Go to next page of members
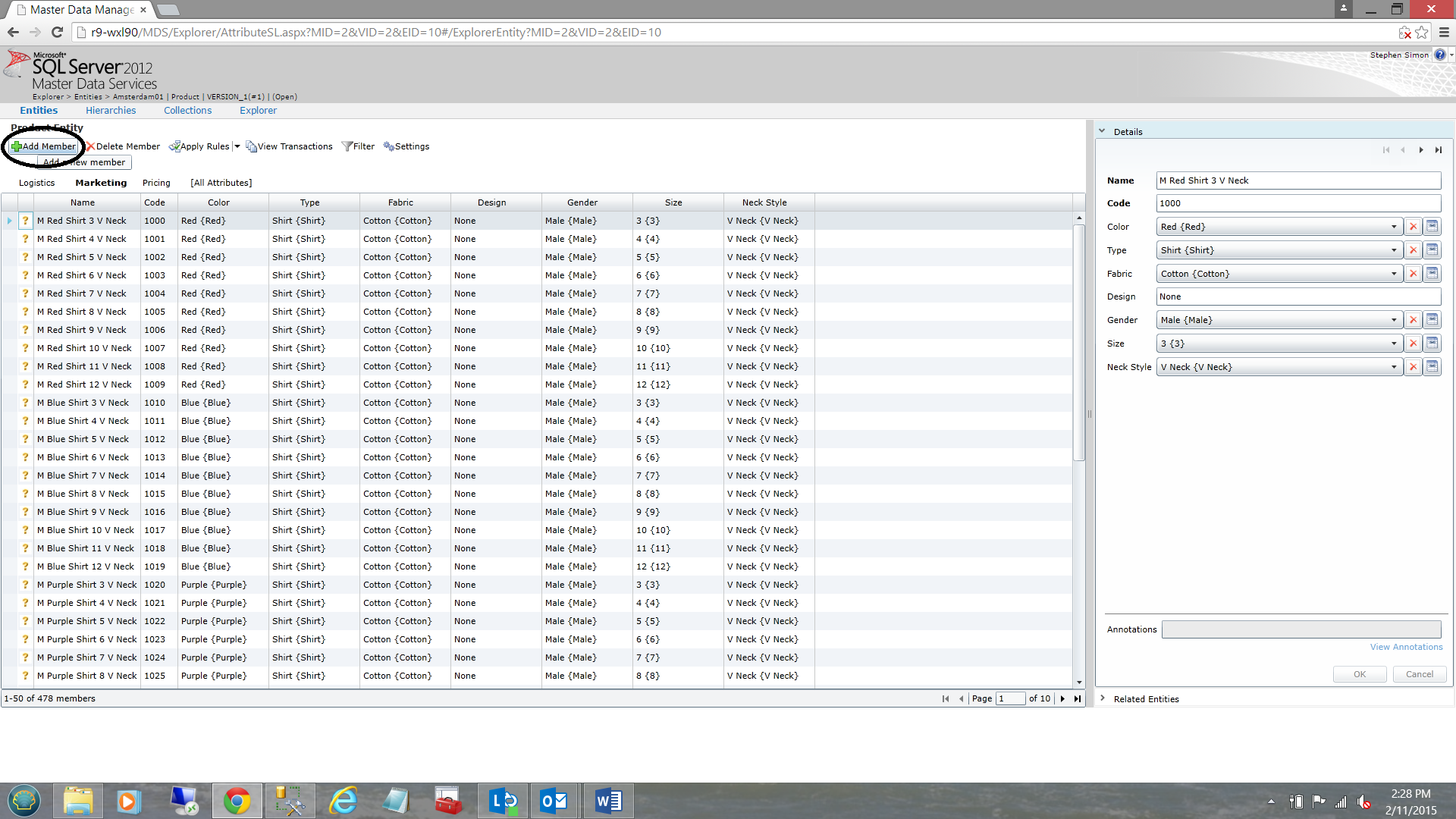The width and height of the screenshot is (1456, 819). point(1062,698)
